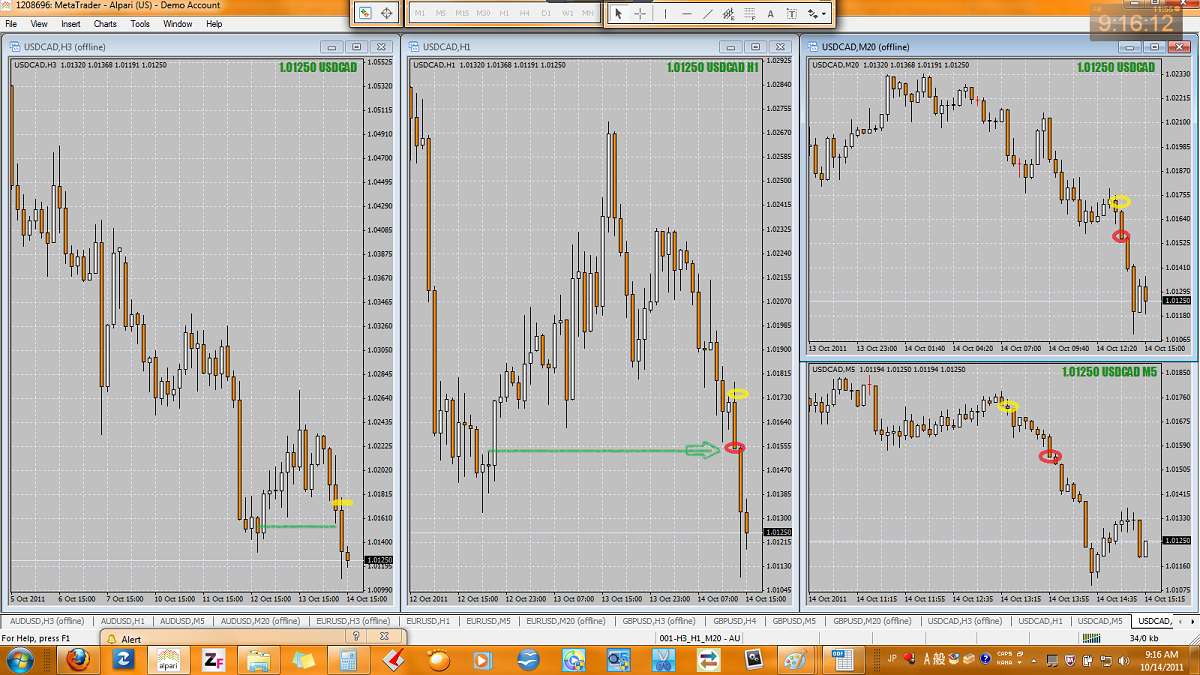
Task: Click the Alpari MetaTrader taskbar icon
Action: click(x=168, y=660)
